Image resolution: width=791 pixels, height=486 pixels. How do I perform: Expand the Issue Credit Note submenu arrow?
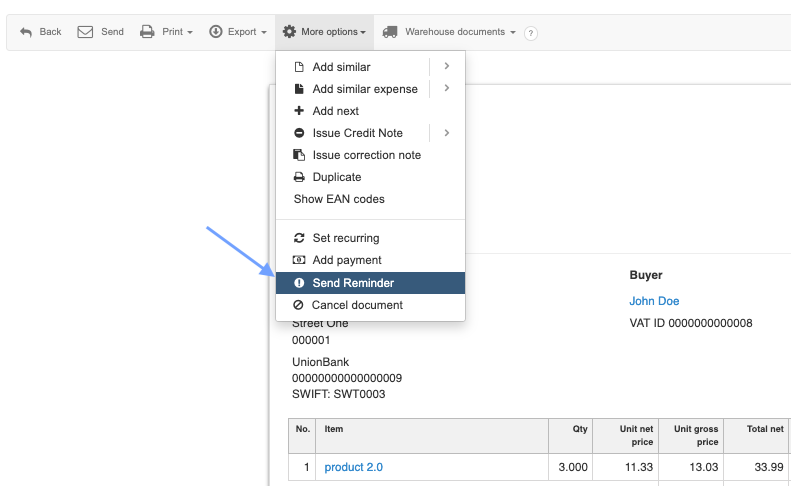[x=446, y=133]
